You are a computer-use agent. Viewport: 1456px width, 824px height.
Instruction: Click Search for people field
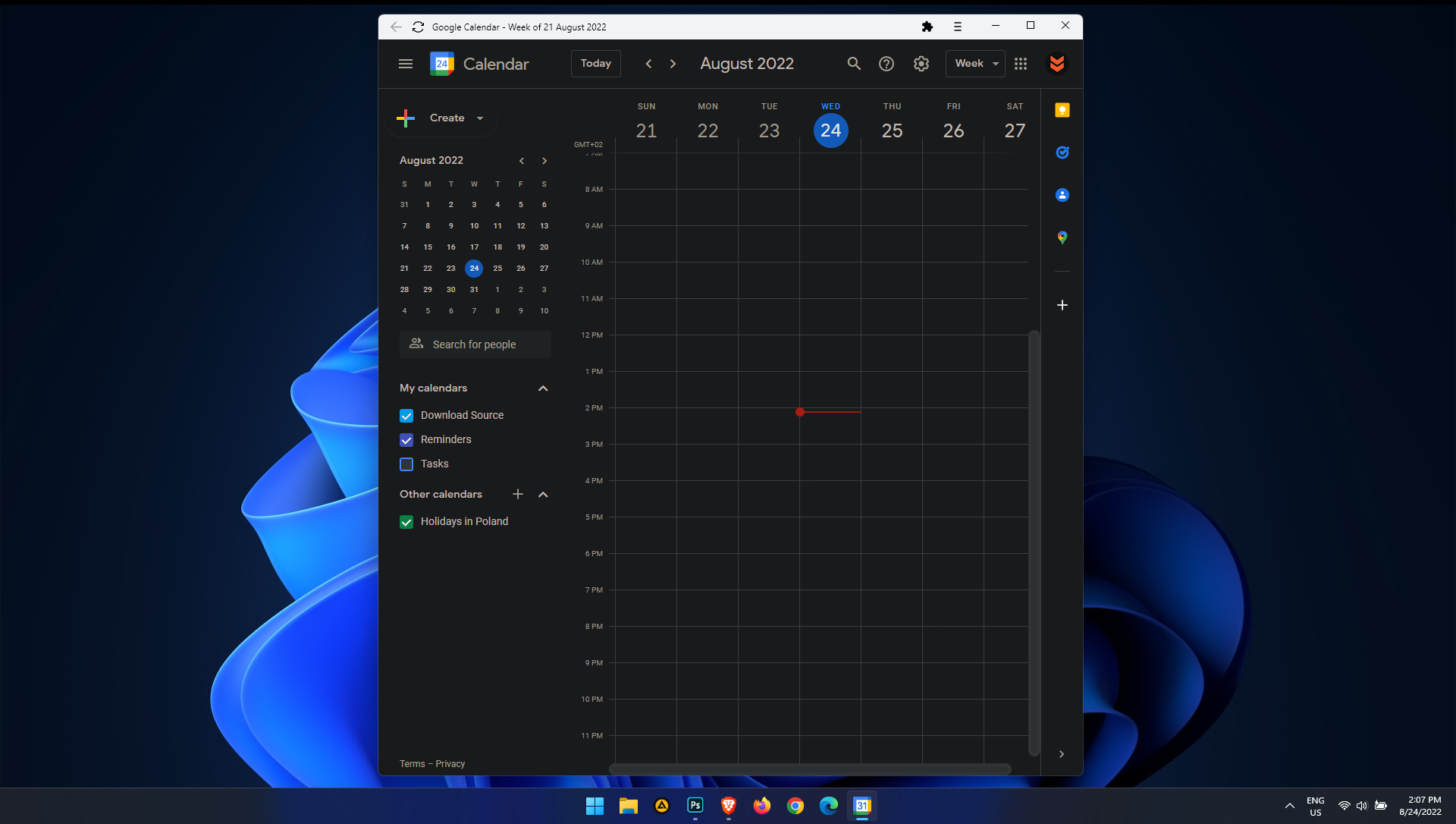(x=475, y=344)
